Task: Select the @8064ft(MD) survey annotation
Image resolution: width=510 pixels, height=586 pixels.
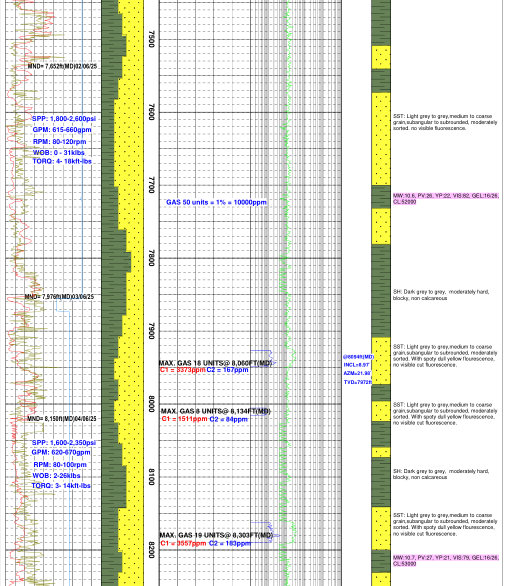Action: [x=358, y=357]
